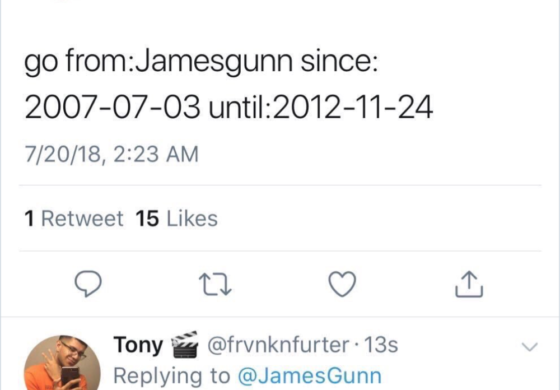Click the word 'go' starting the tweet
Viewport: 560px width, 390px height.
[41, 63]
